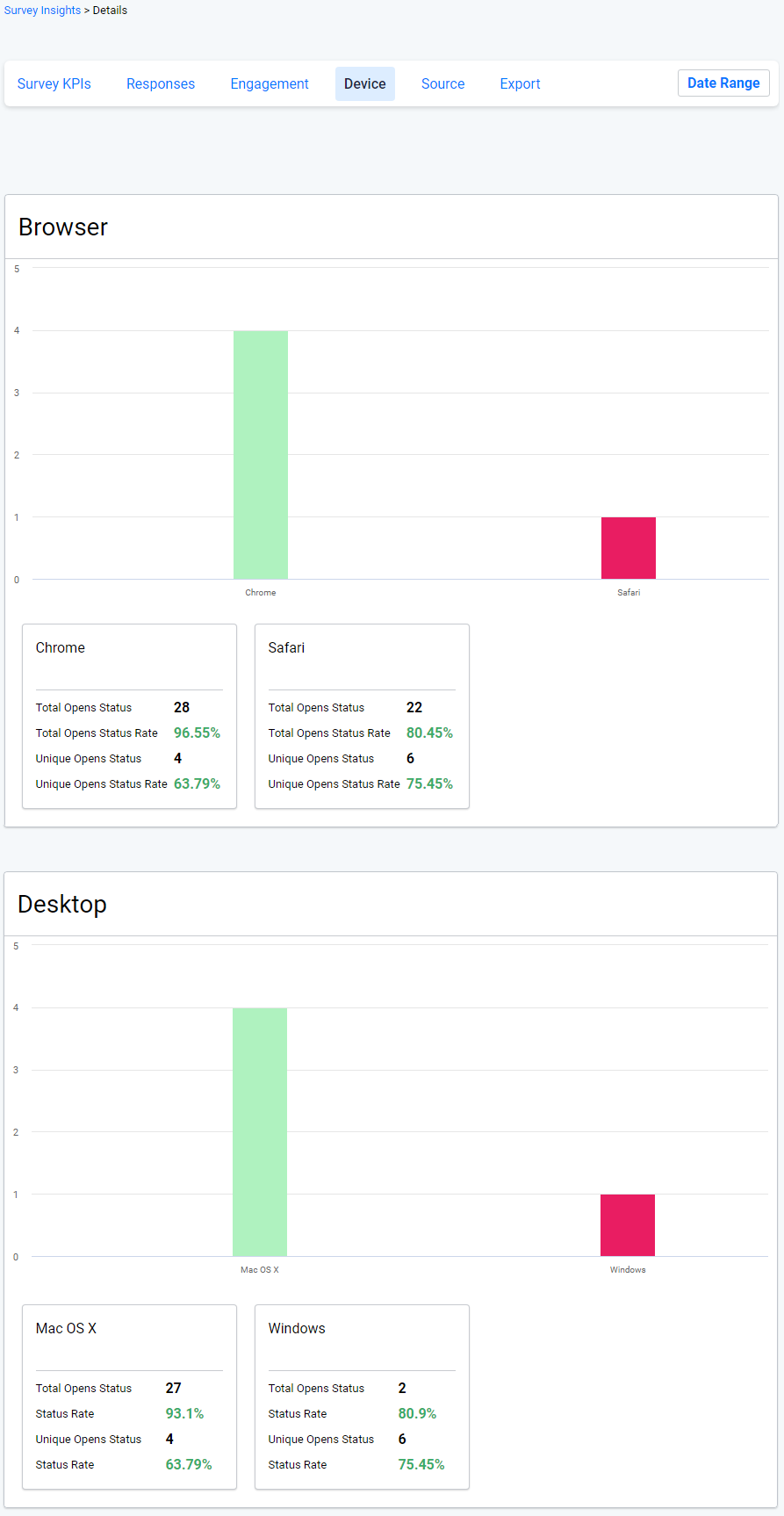
Task: Click the Browser section heading
Action: 63,227
